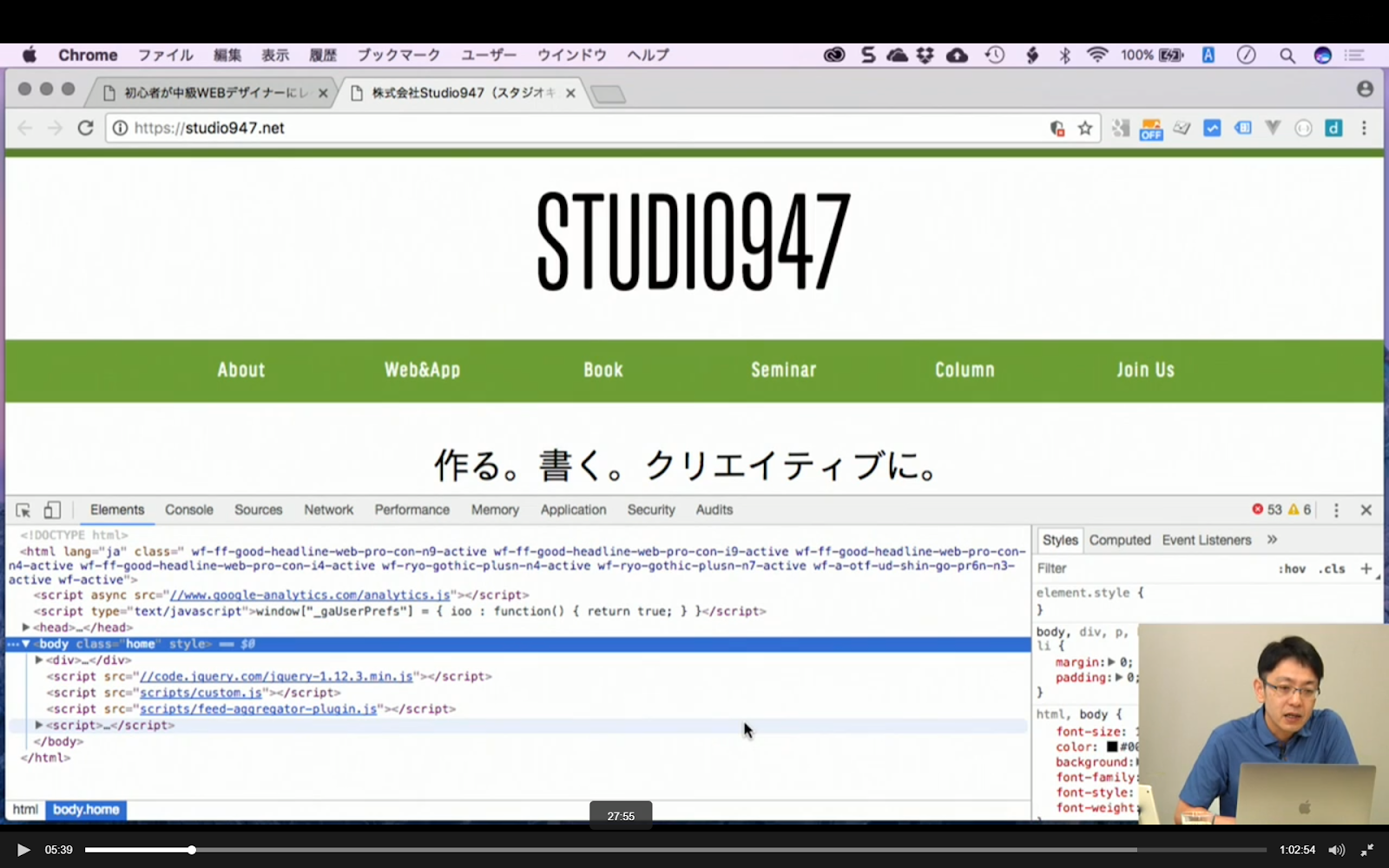1389x868 pixels.
Task: Reload the studio947.net page
Action: click(x=85, y=128)
